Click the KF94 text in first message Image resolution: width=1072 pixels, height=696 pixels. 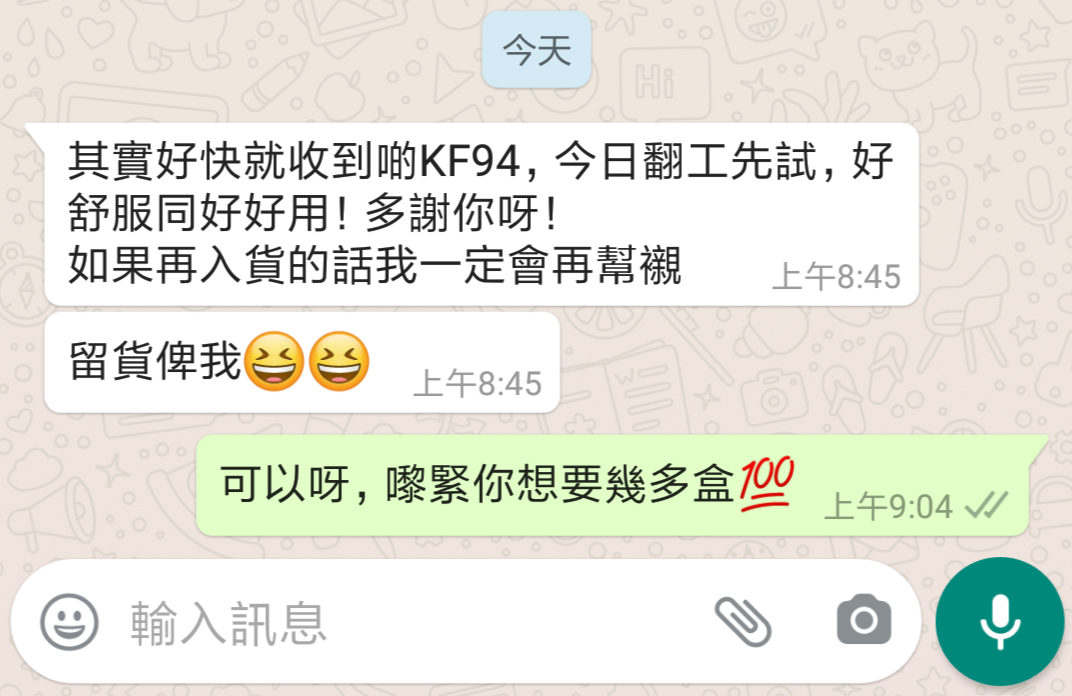click(x=470, y=162)
